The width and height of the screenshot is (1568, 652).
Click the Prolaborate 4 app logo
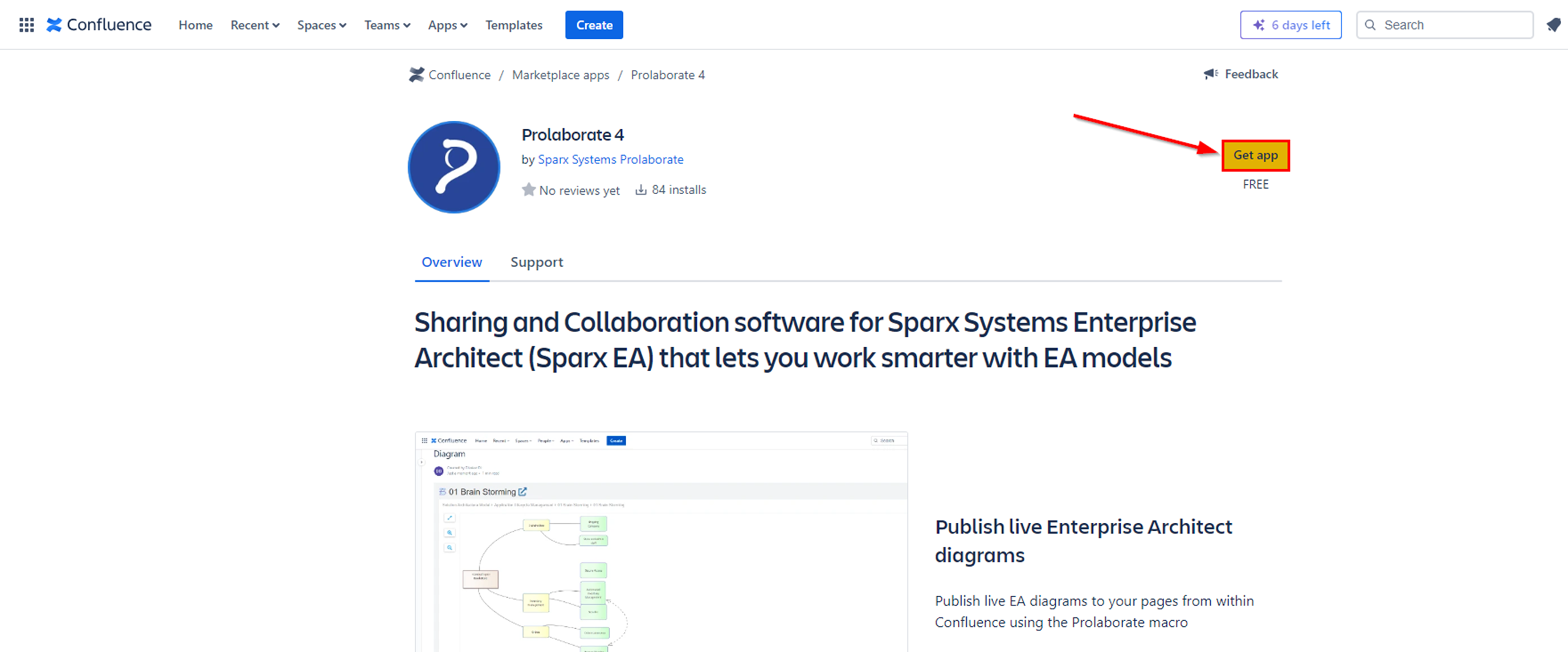click(454, 167)
